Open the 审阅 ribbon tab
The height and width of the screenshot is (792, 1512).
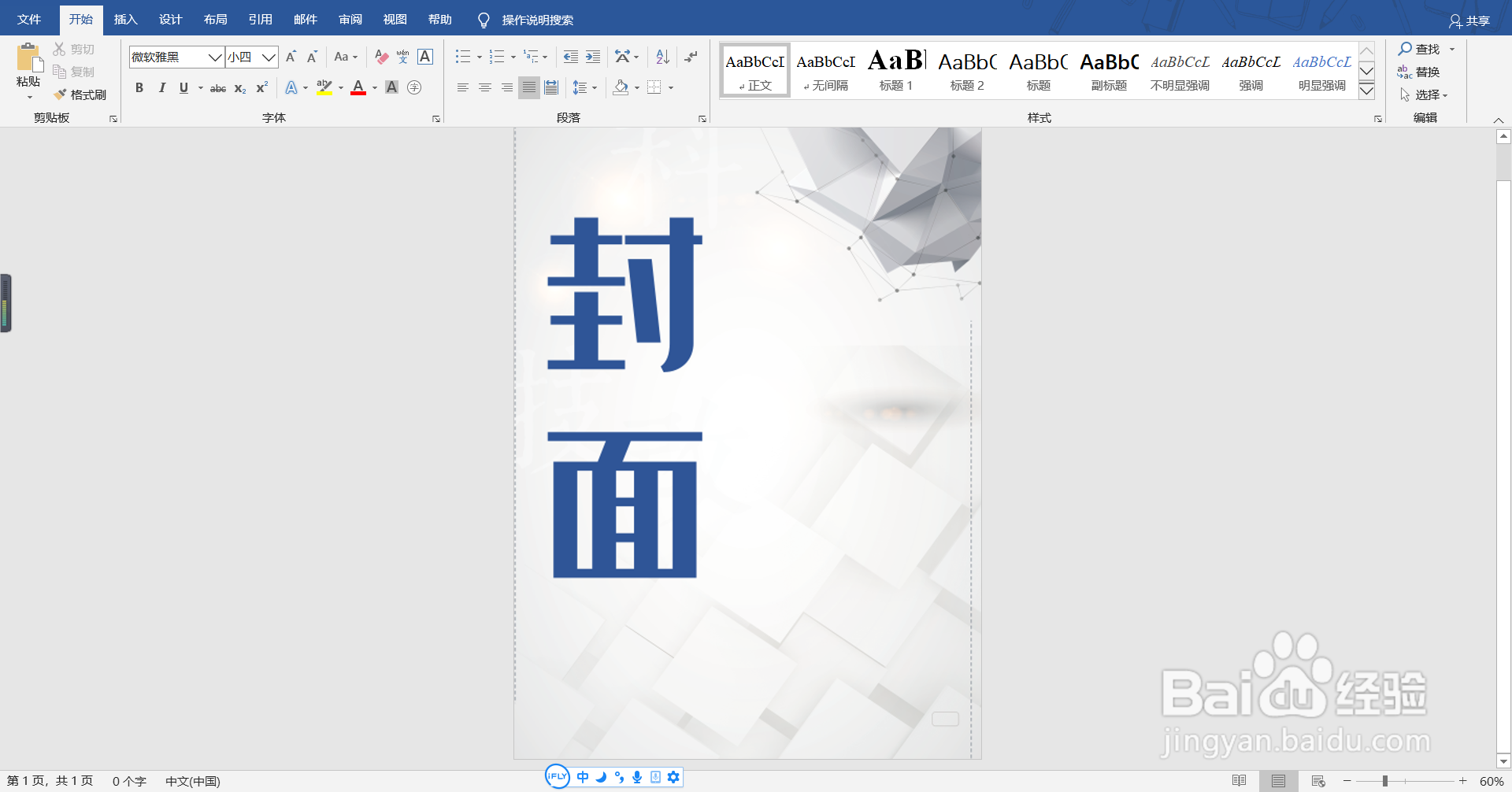tap(350, 19)
